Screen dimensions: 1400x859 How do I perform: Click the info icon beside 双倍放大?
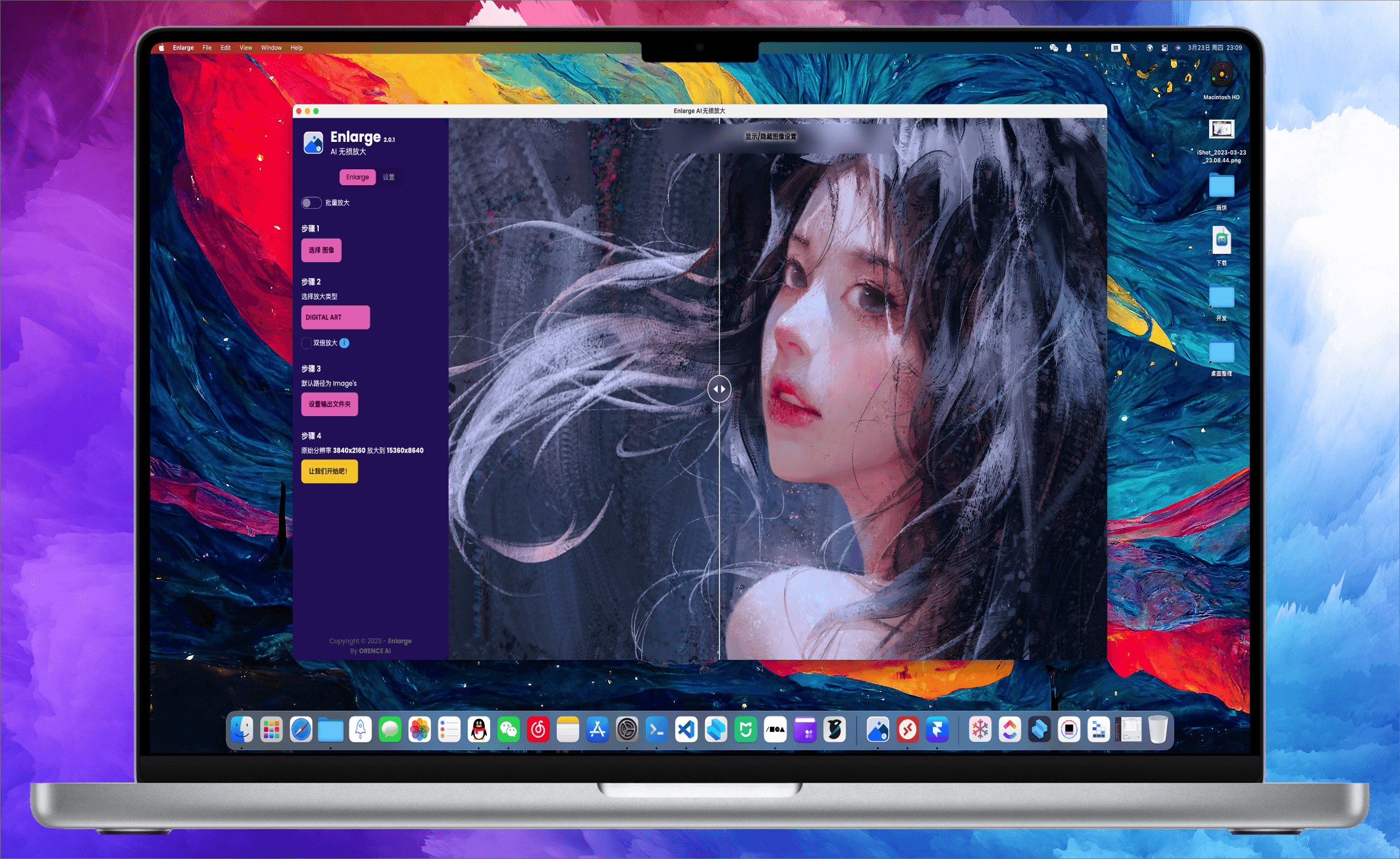(x=344, y=343)
